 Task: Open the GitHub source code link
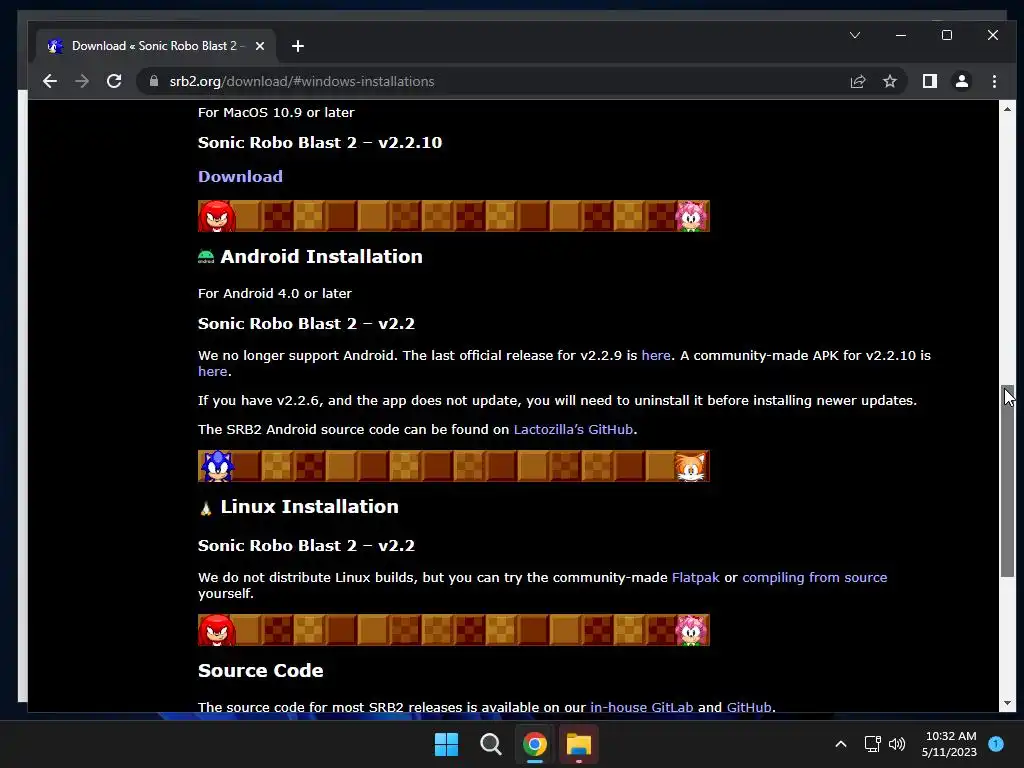tap(748, 707)
